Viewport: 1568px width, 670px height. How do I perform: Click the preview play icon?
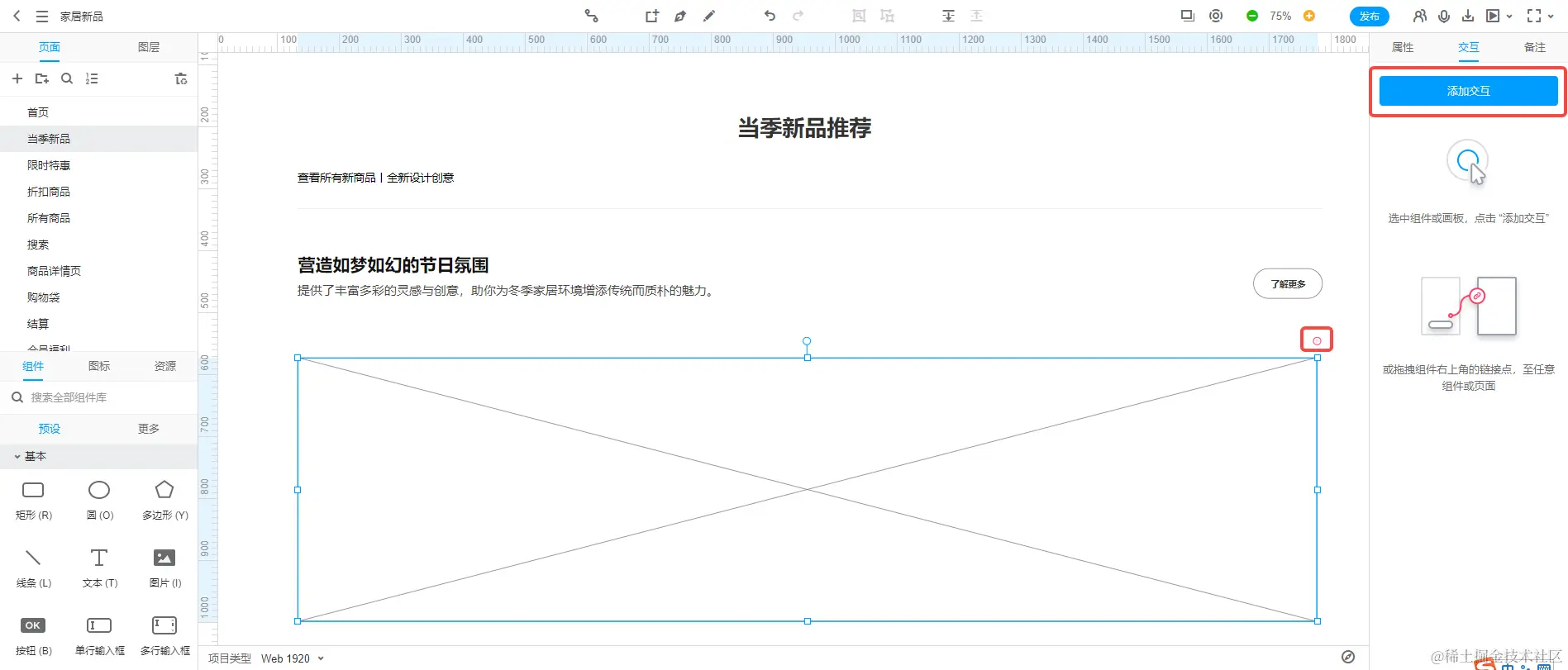click(1493, 16)
